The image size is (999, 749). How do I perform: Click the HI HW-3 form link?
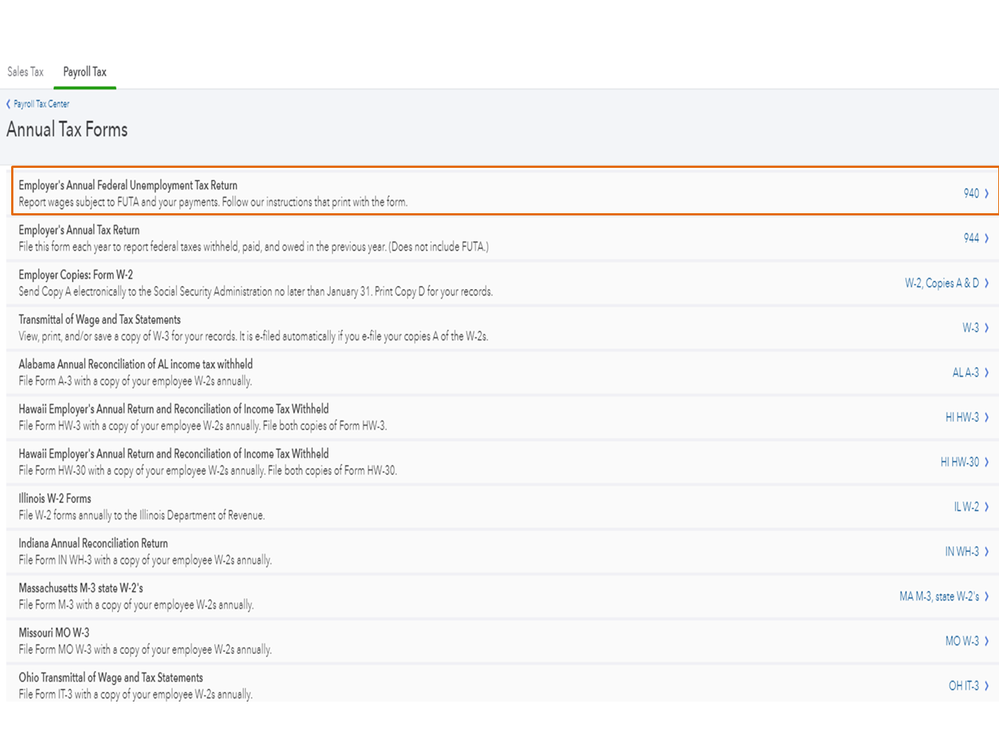click(962, 417)
